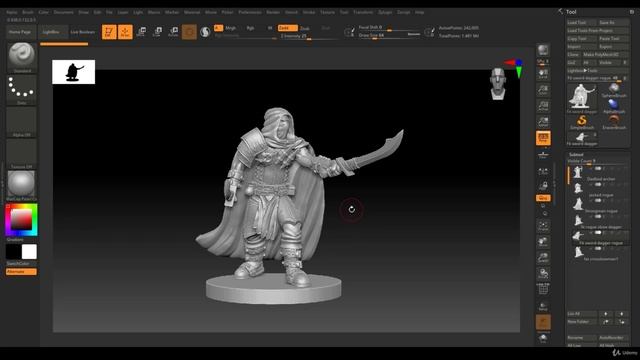This screenshot has height=360, width=640.
Task: Open the Brush menu
Action: 28,12
